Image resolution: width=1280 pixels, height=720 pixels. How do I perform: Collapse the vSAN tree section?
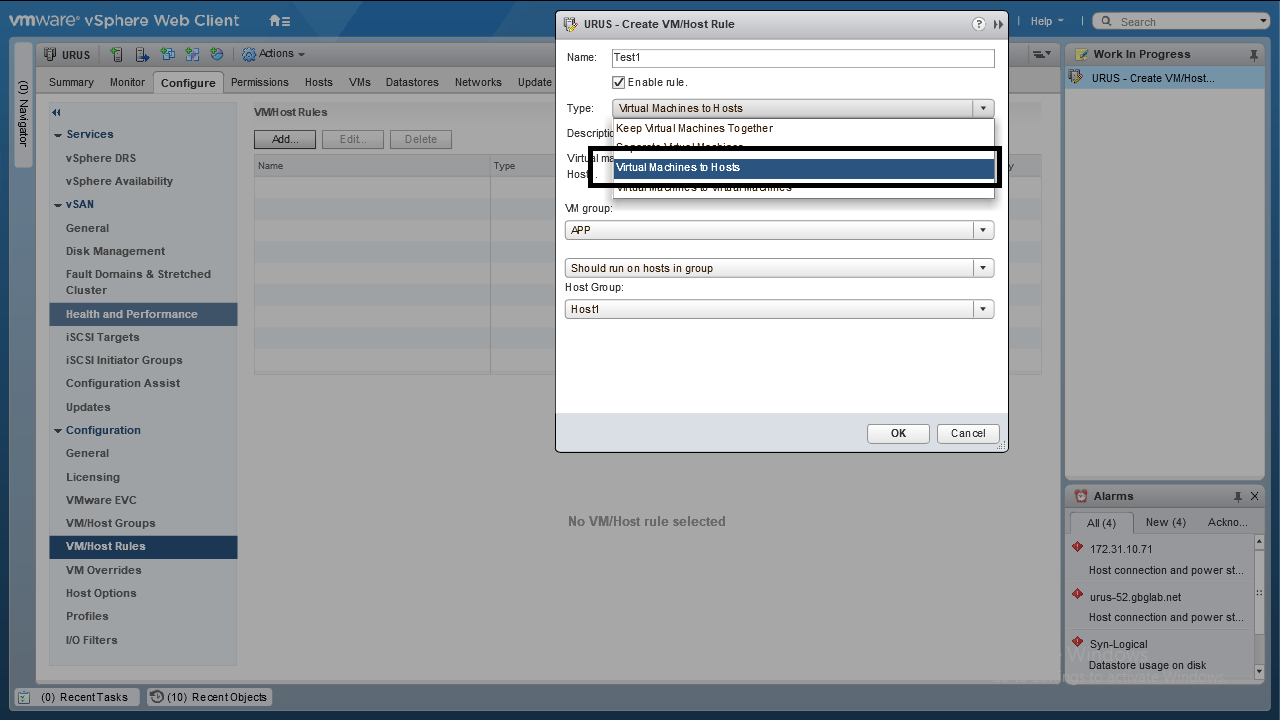[x=58, y=205]
